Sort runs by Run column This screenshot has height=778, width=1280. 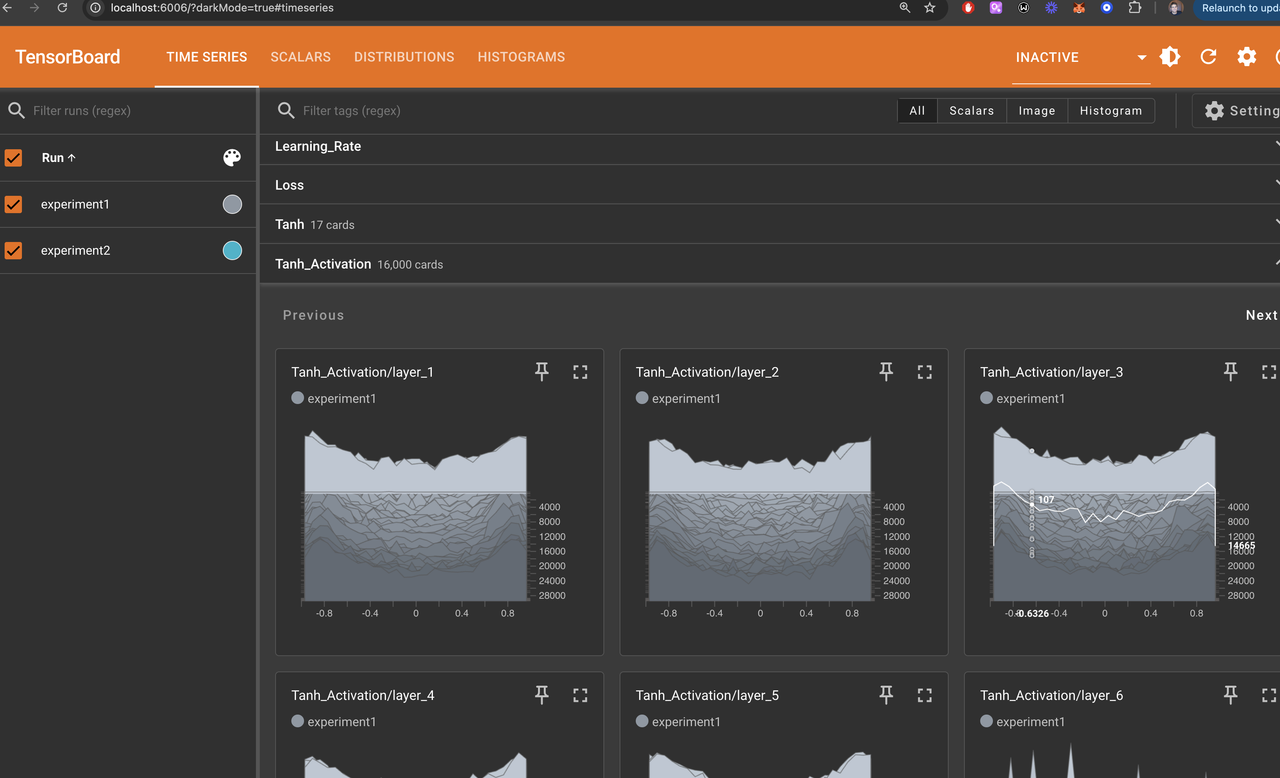point(59,158)
